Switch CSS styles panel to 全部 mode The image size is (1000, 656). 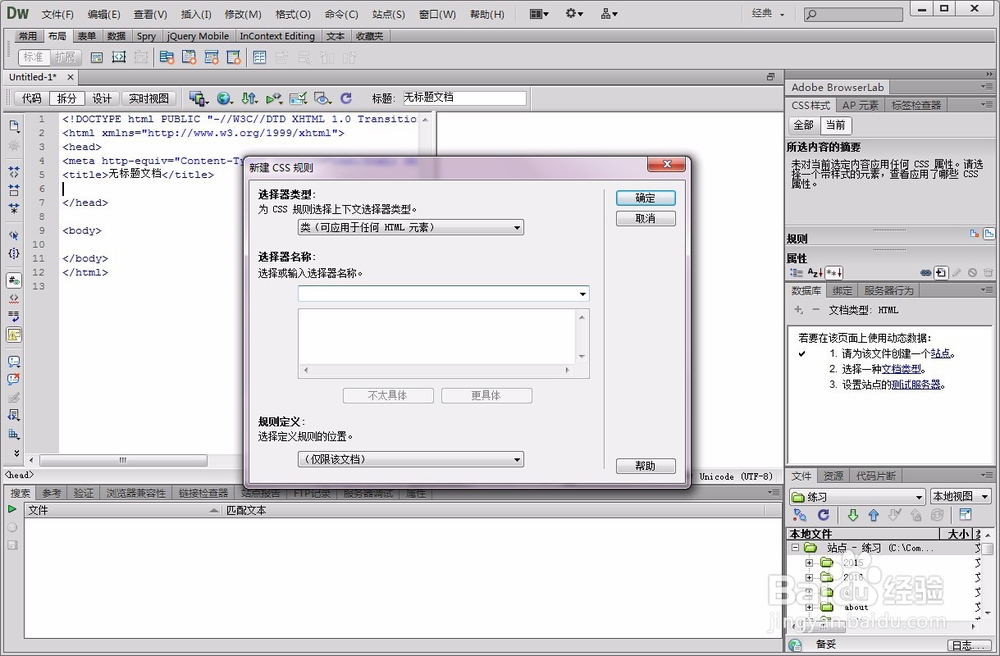coord(806,125)
